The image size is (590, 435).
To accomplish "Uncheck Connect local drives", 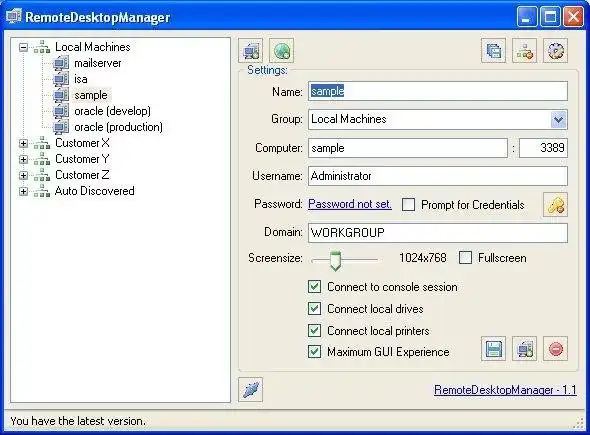I will point(315,309).
